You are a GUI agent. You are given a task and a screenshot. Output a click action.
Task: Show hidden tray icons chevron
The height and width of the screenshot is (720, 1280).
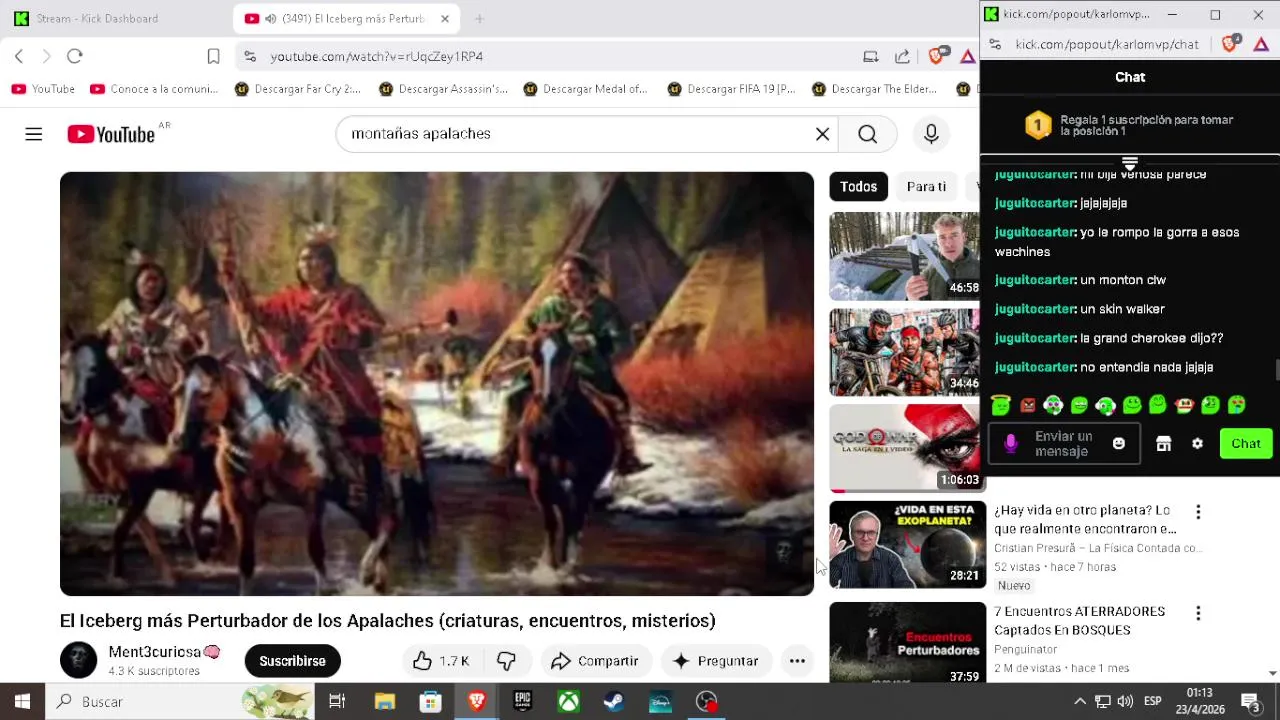coord(1079,702)
